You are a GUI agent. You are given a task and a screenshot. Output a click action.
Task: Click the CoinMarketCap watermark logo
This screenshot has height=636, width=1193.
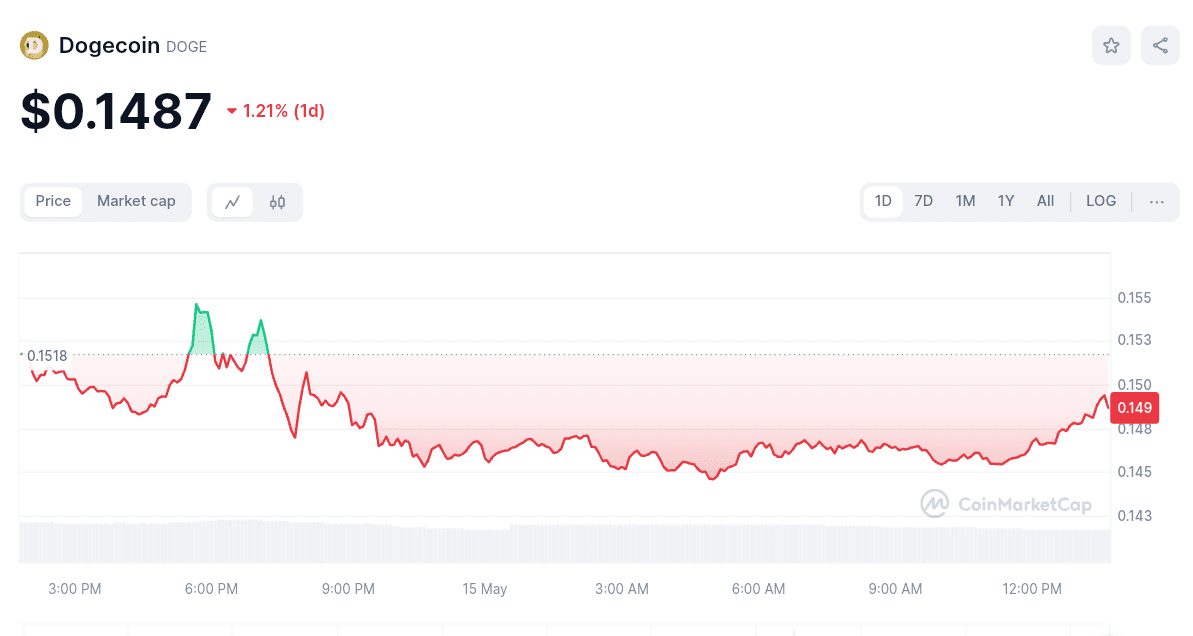(1006, 504)
